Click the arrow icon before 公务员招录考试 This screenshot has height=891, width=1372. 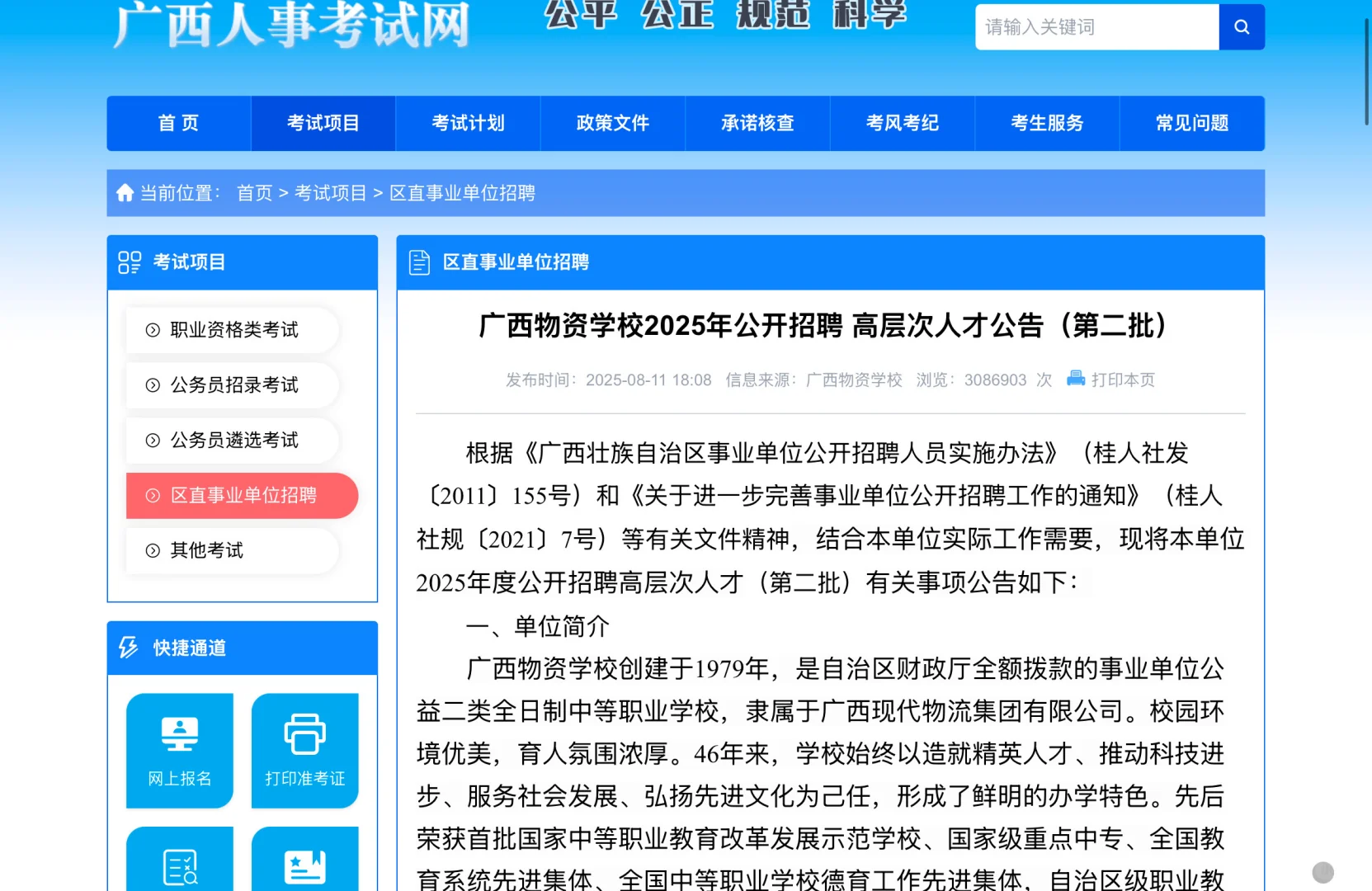tap(153, 385)
